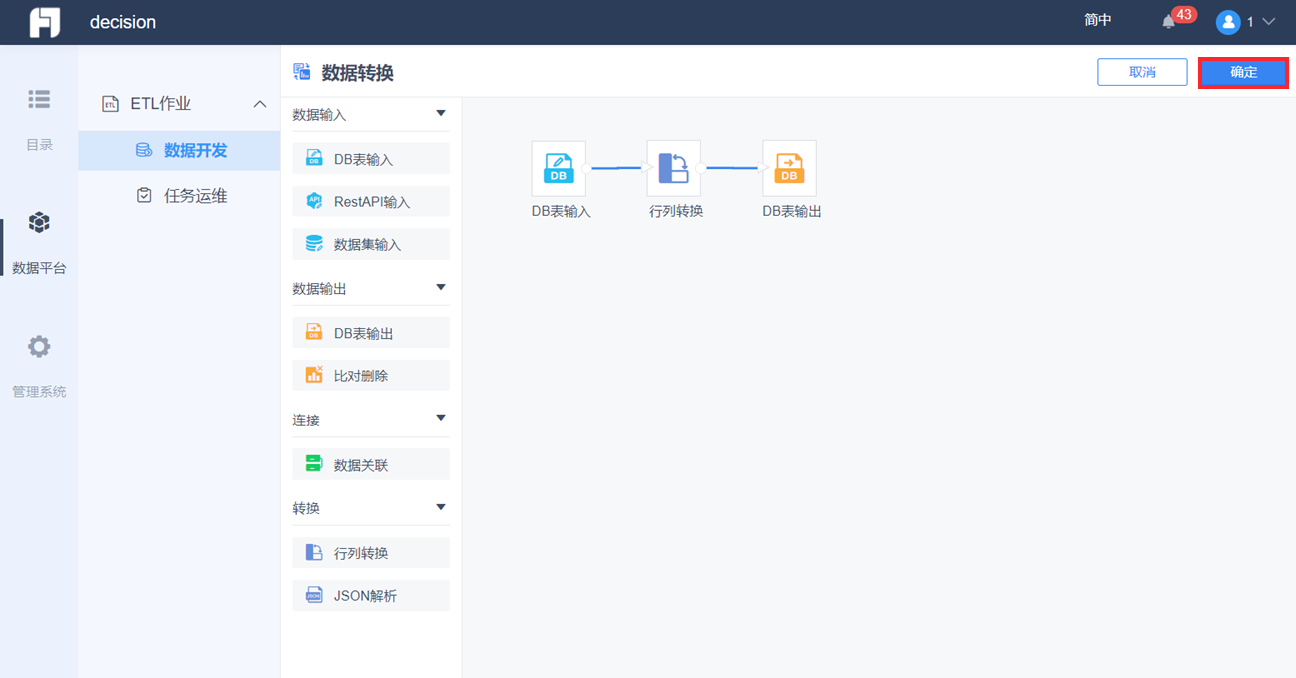Select the 行列转换 node on canvas
1296x678 pixels.
[x=674, y=168]
